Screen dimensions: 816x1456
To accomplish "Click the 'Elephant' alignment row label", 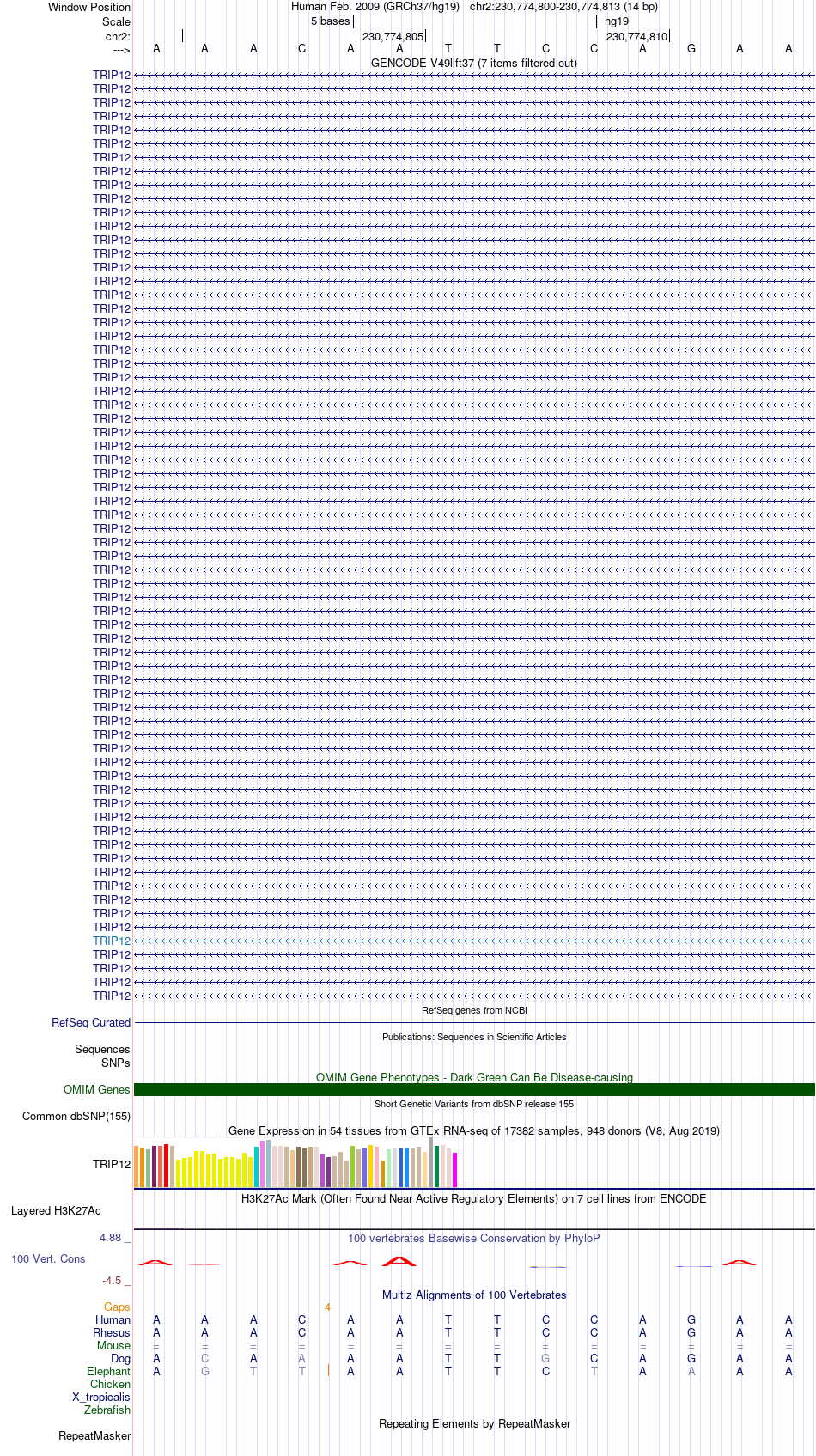I will coord(108,1371).
